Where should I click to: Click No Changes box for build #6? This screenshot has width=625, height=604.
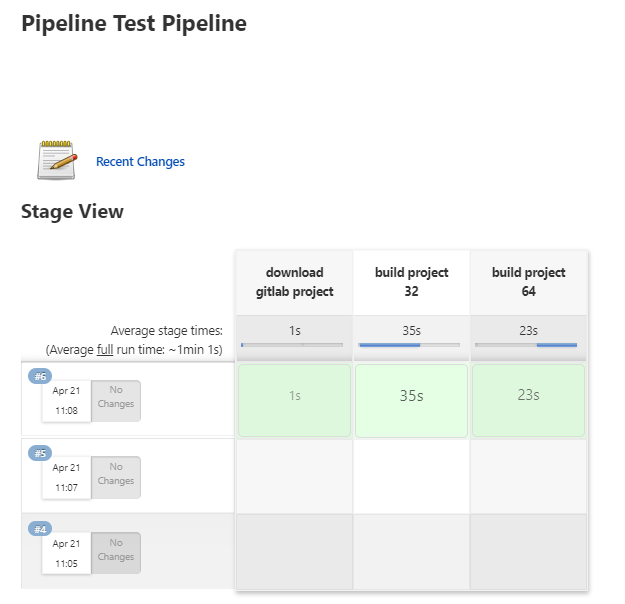click(x=116, y=398)
